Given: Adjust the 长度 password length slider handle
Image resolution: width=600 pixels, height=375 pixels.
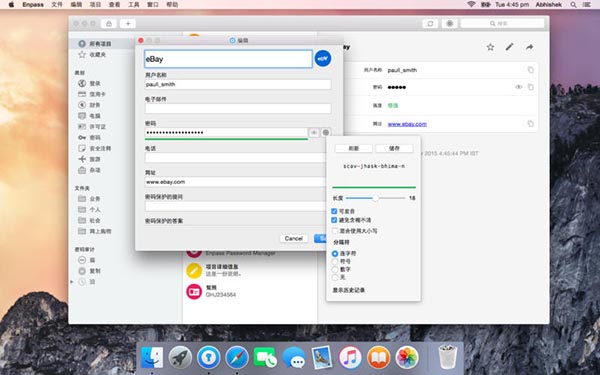Looking at the screenshot, I should (375, 198).
